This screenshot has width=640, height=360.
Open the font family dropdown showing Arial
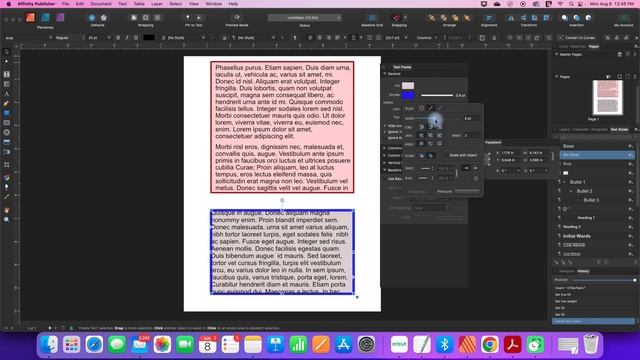pyautogui.click(x=28, y=38)
